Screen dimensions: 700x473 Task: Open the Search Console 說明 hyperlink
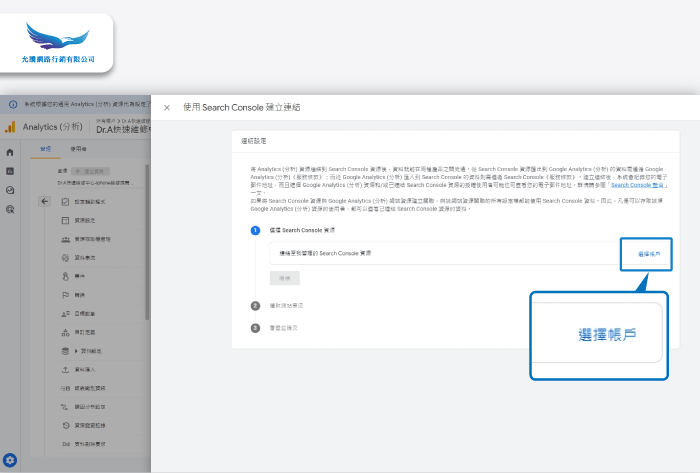click(638, 185)
